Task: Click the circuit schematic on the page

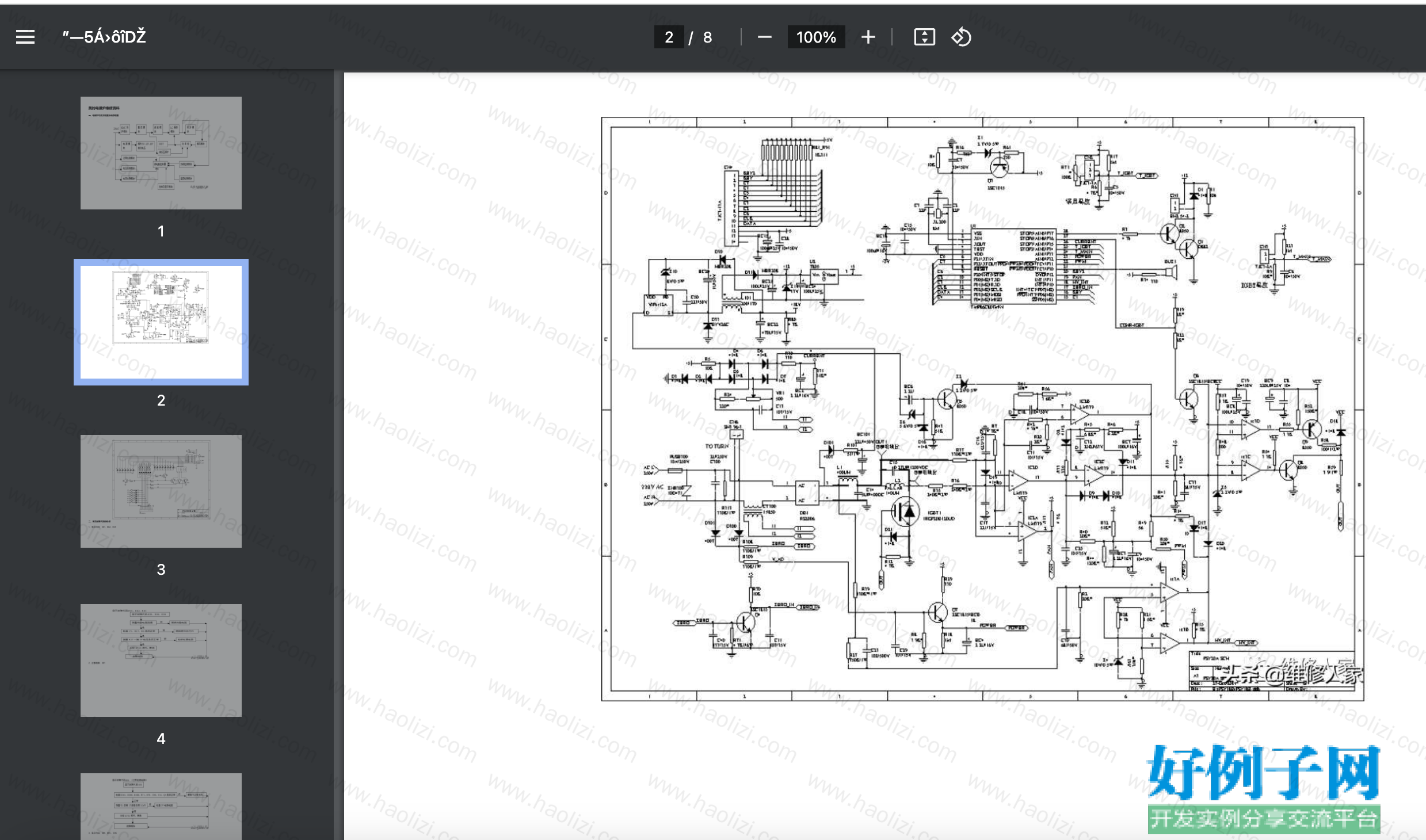Action: 982,409
